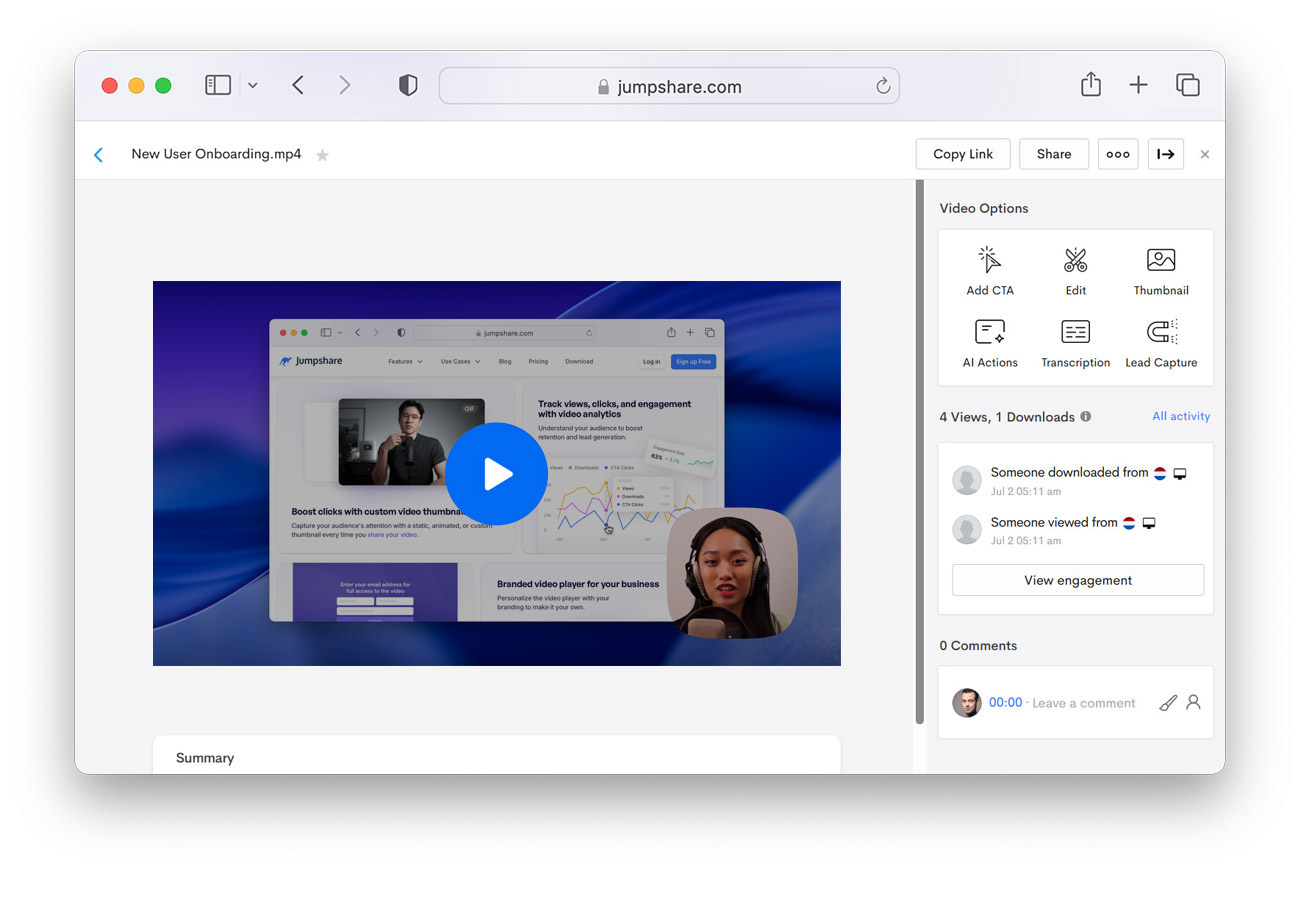Click the Safari privacy shield icon
The image size is (1300, 915).
408,86
